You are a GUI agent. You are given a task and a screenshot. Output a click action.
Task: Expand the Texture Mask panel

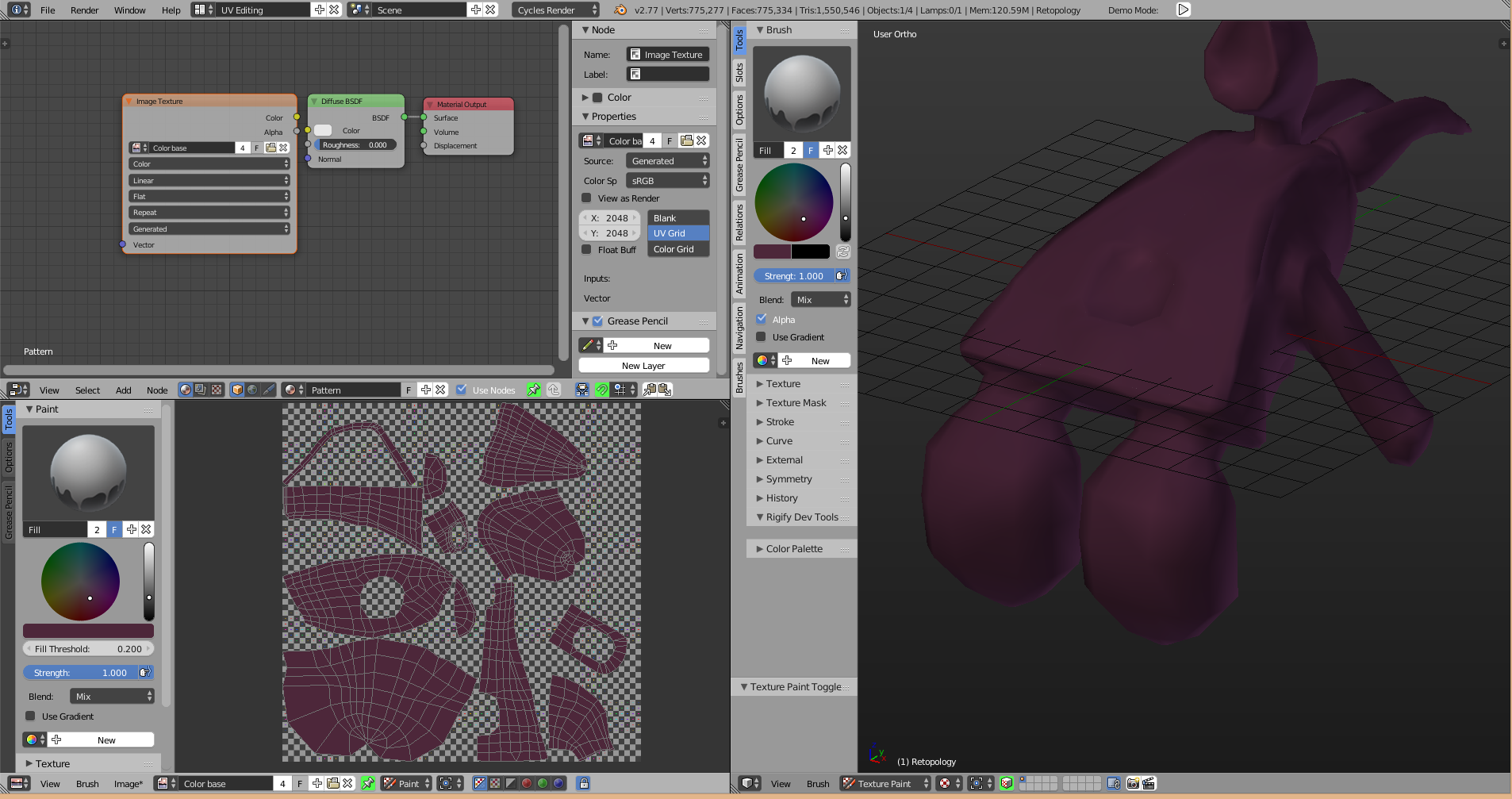pos(796,403)
